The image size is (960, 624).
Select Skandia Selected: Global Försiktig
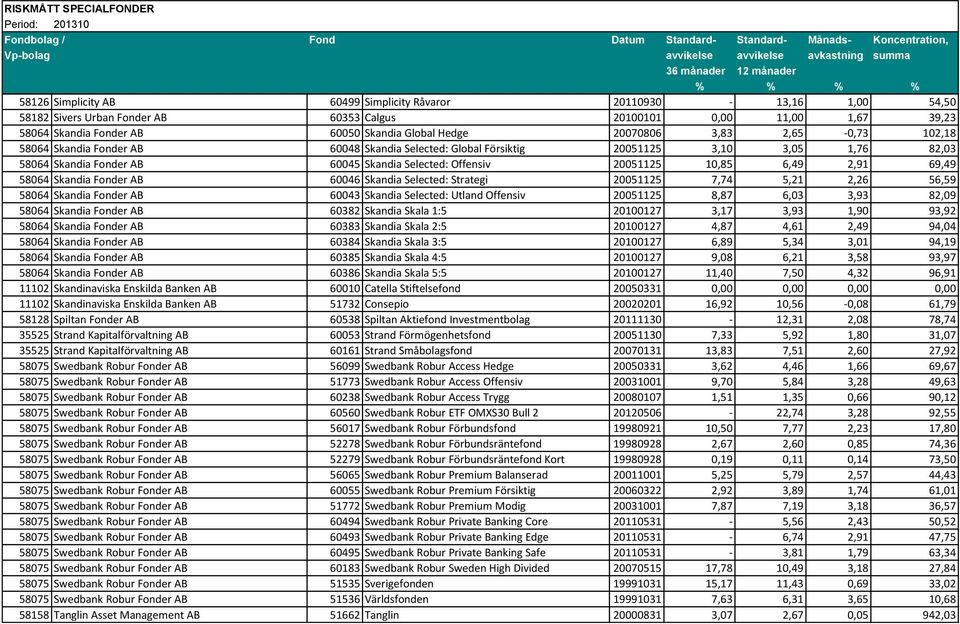[x=444, y=149]
